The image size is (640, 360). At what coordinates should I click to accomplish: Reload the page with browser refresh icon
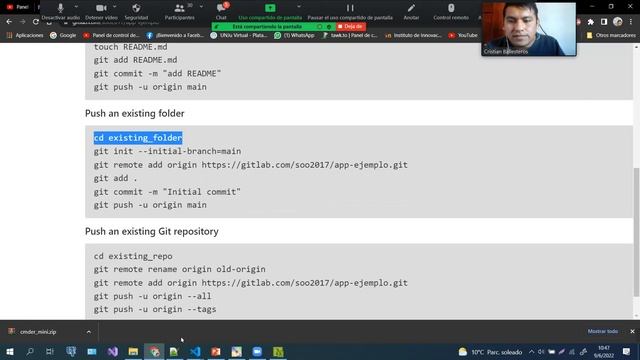point(36,22)
